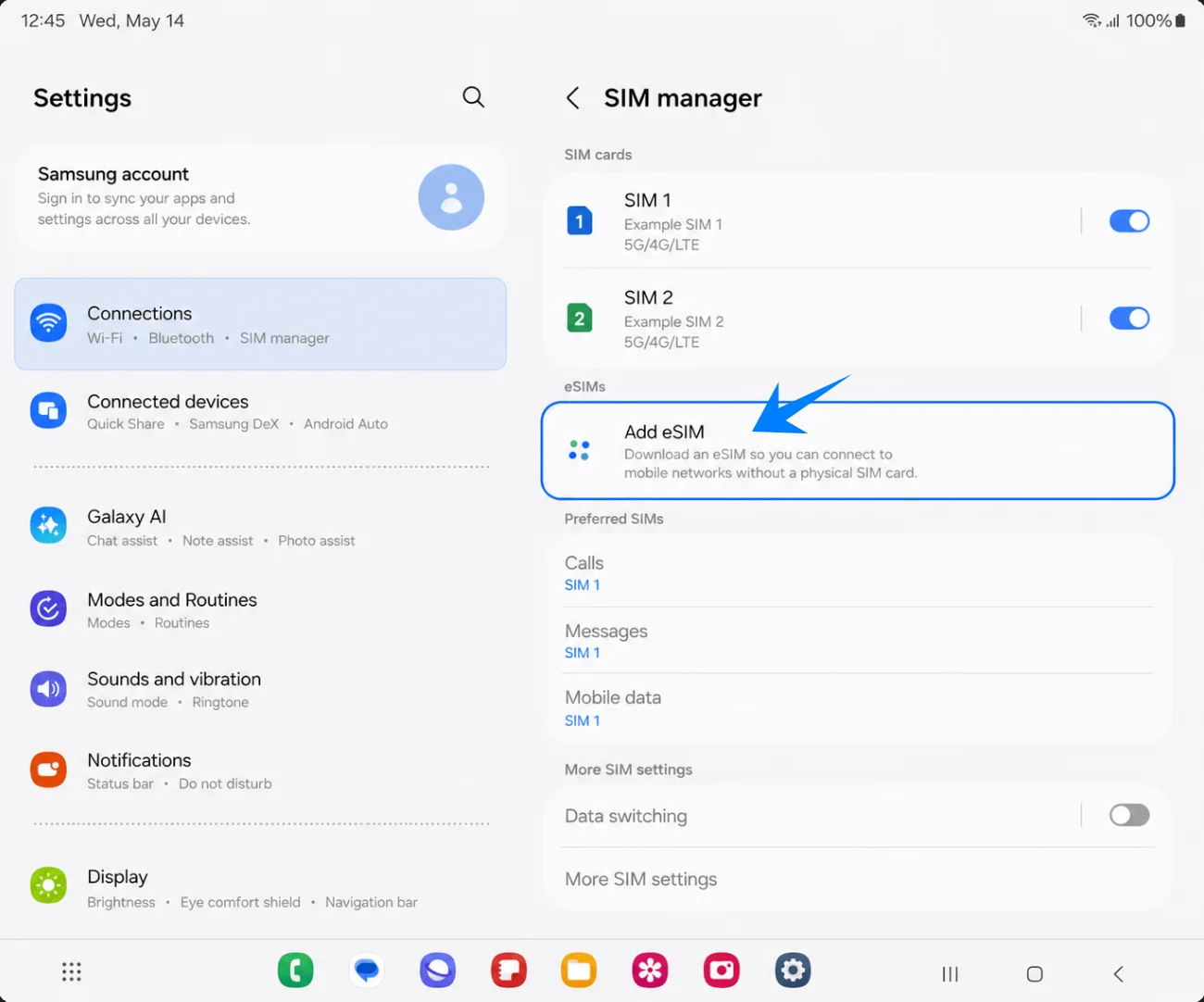The image size is (1204, 1002).
Task: Tap the Recents navigation button
Action: point(950,973)
